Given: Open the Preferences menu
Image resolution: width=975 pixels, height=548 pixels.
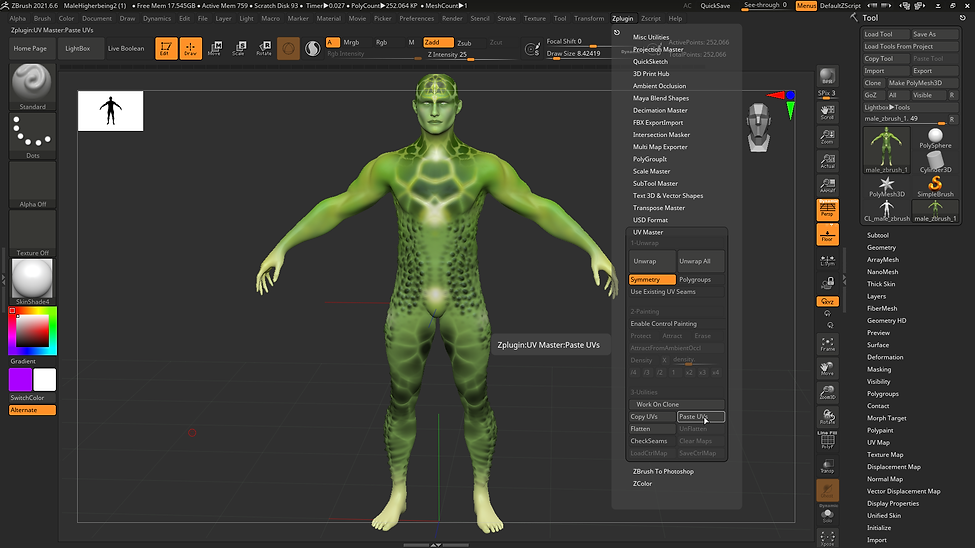Looking at the screenshot, I should tap(417, 18).
